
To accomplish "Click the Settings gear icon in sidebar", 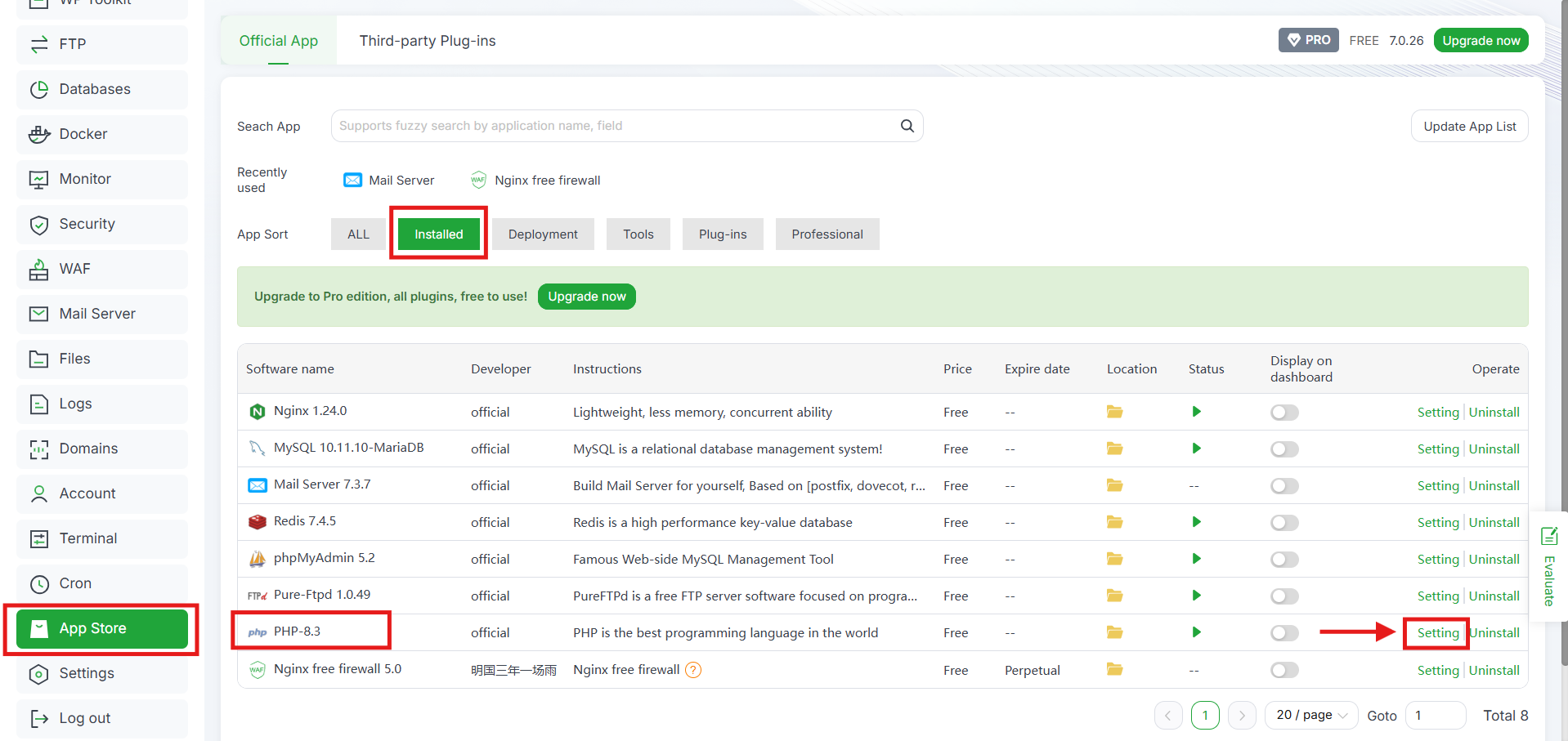I will point(38,673).
